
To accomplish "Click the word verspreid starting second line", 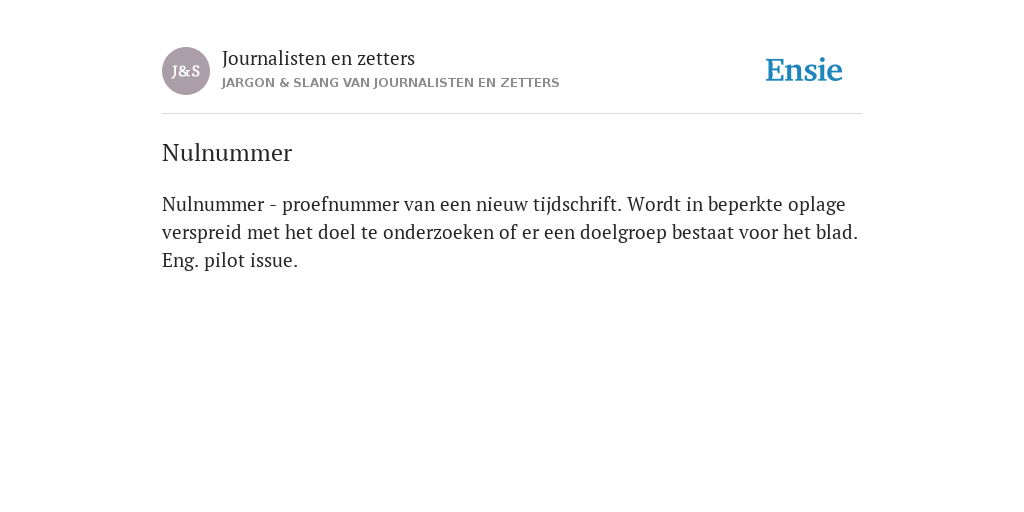I will click(202, 233).
